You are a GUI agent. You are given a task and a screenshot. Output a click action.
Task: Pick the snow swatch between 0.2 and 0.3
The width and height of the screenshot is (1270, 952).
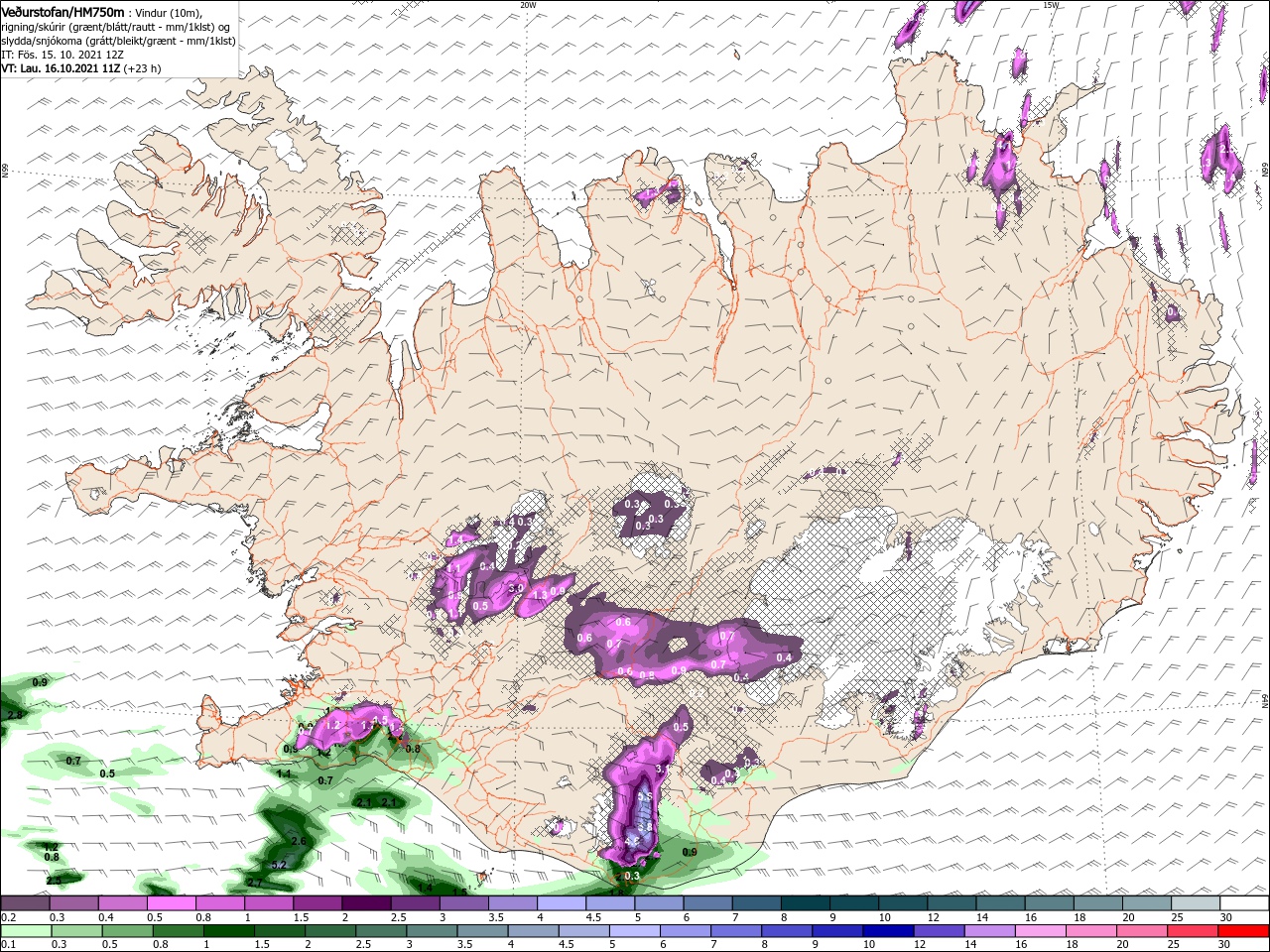[x=25, y=903]
